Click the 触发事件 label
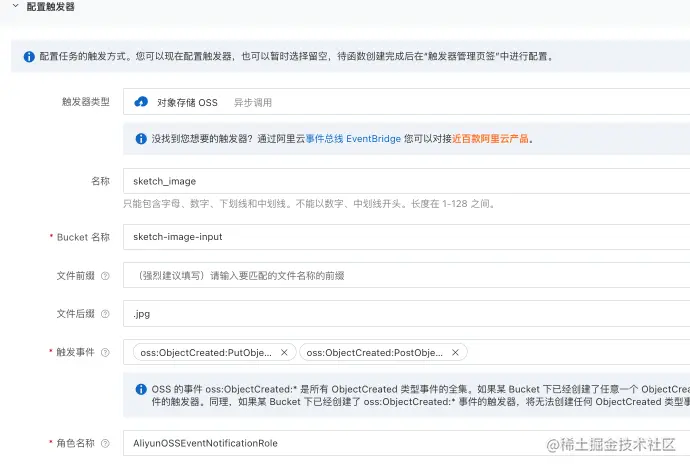Screen dimensions: 690x467 (75, 352)
